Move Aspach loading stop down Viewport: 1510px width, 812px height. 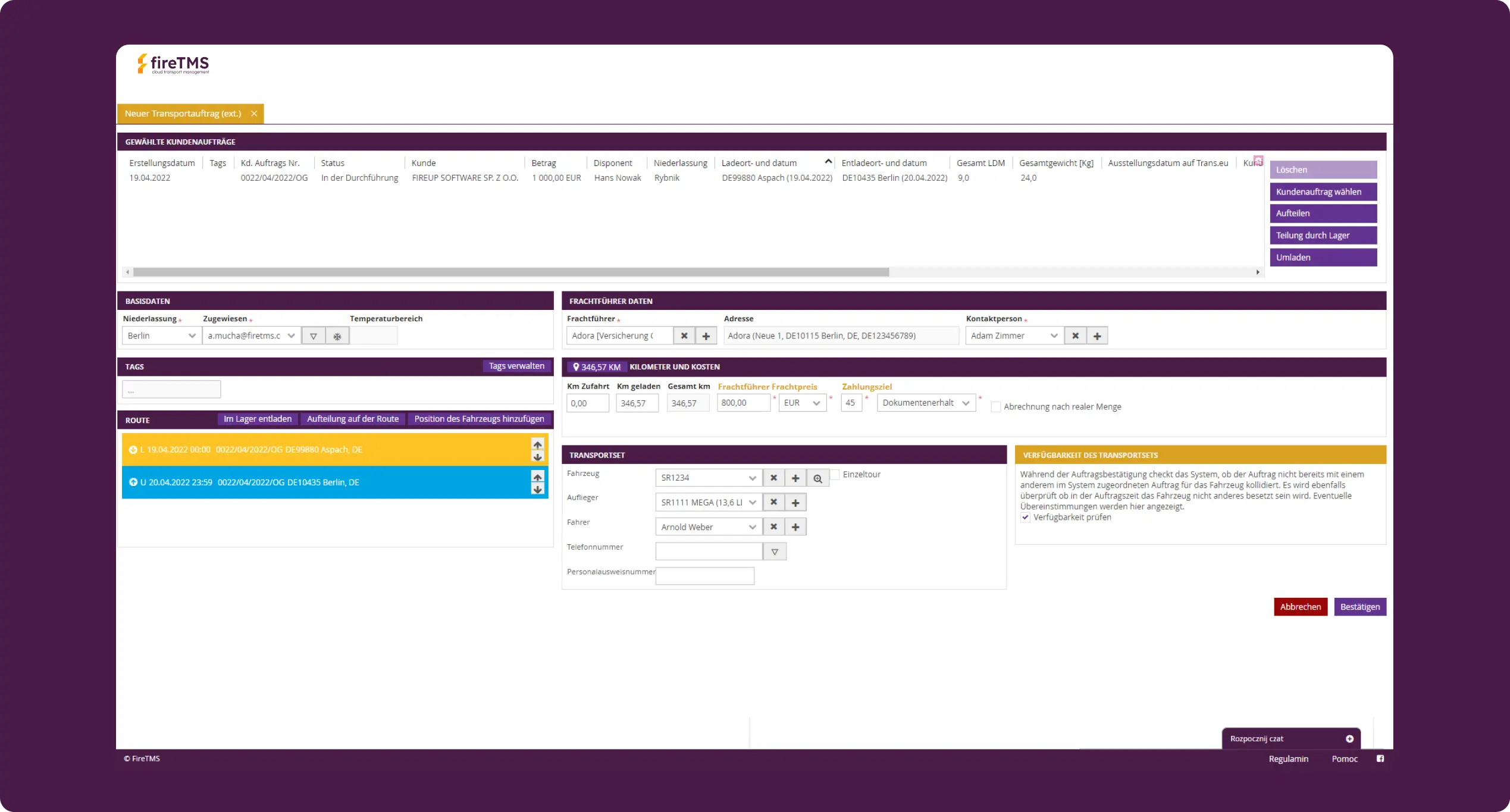pos(538,457)
